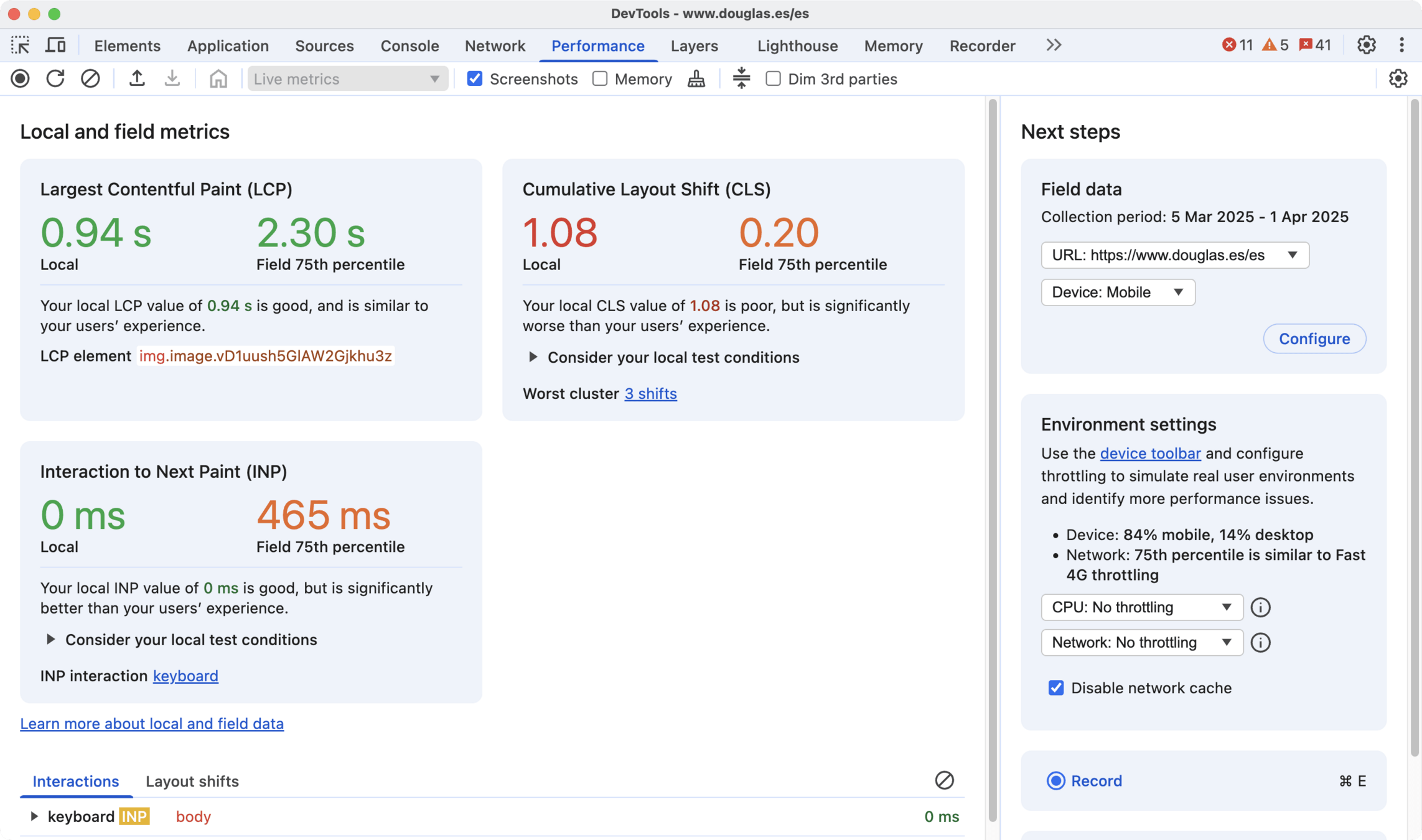Toggle the device toolbar icon
This screenshot has height=840, width=1422.
pyautogui.click(x=56, y=45)
